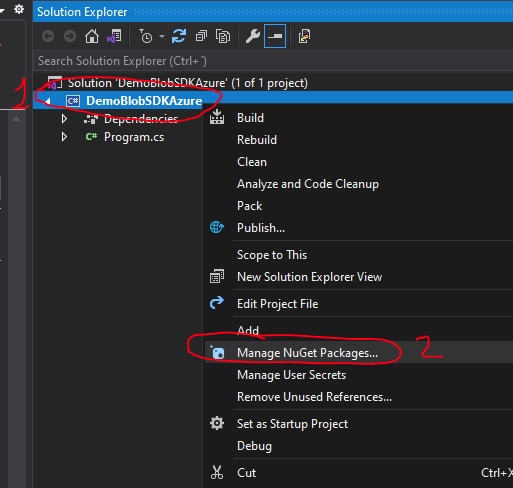This screenshot has height=488, width=513.
Task: Click the C# project icon beside DemoBlobSDKAzure
Action: [73, 101]
